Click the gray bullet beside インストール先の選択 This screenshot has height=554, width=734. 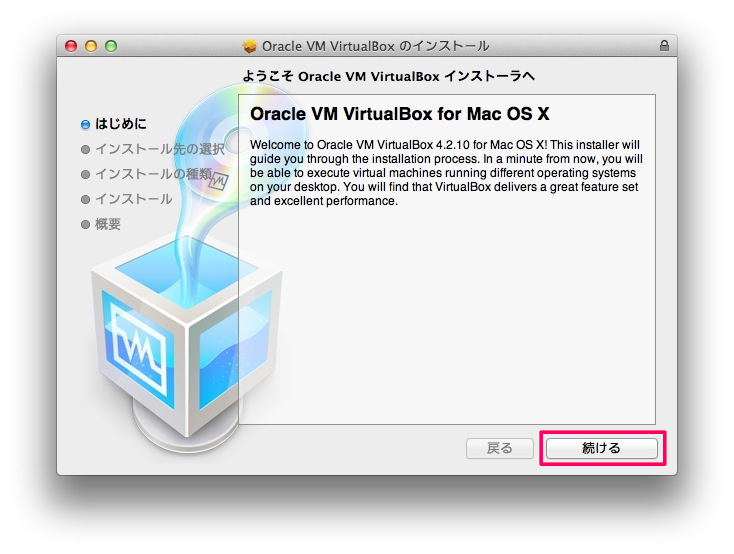click(x=85, y=149)
